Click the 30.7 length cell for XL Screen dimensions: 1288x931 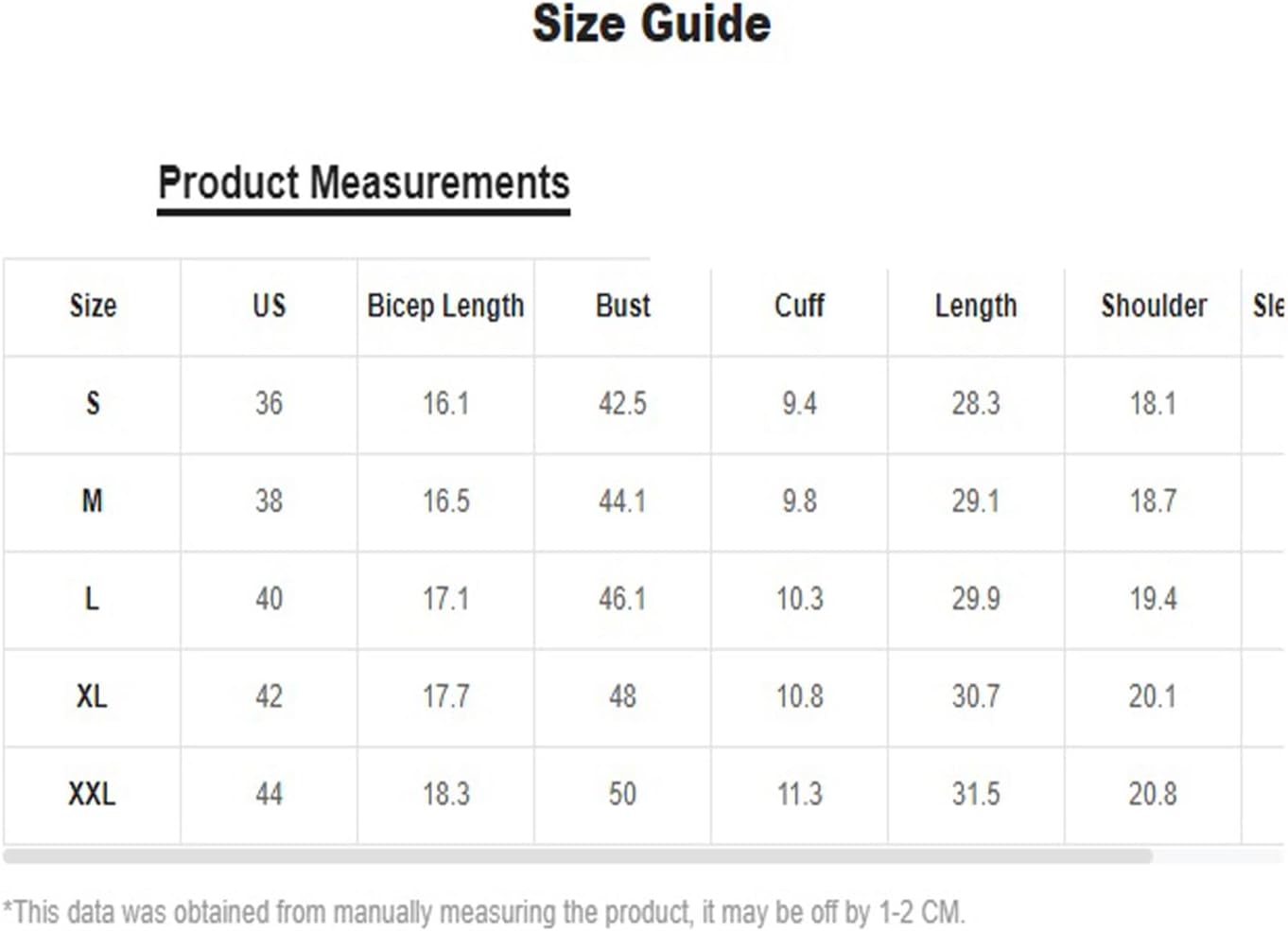coord(976,697)
